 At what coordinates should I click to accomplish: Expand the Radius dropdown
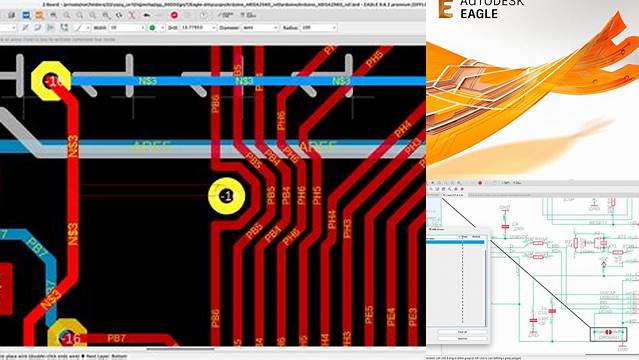[x=319, y=28]
